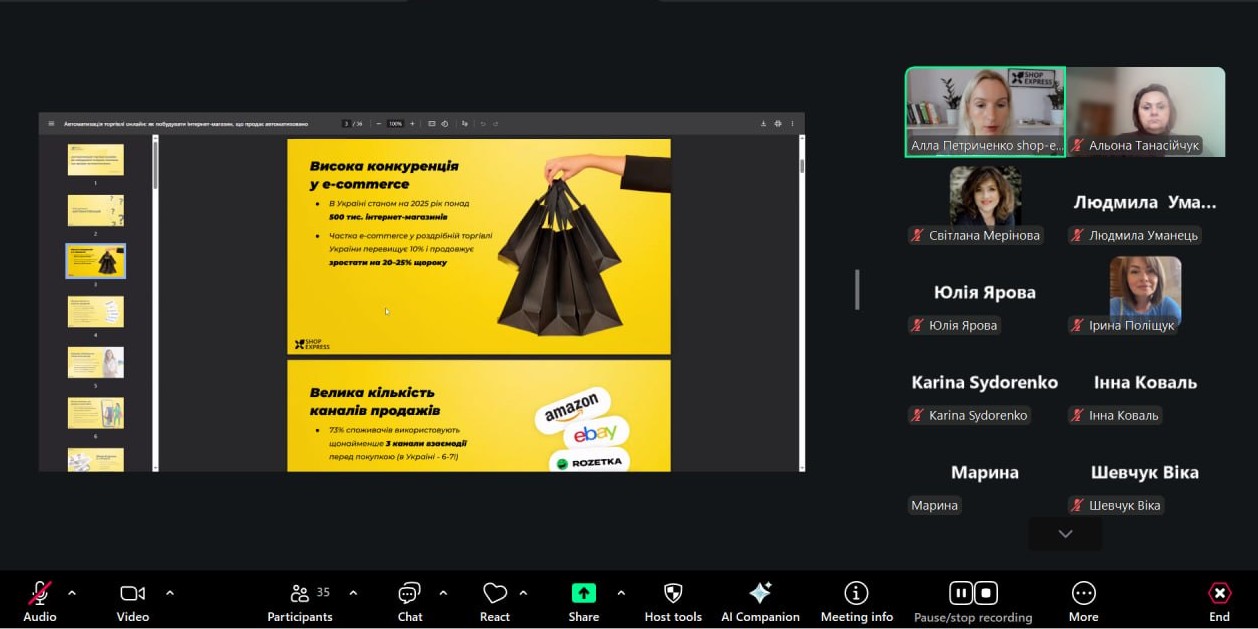Viewport: 1258px width, 629px height.
Task: Click the green Share screen button
Action: [584, 593]
